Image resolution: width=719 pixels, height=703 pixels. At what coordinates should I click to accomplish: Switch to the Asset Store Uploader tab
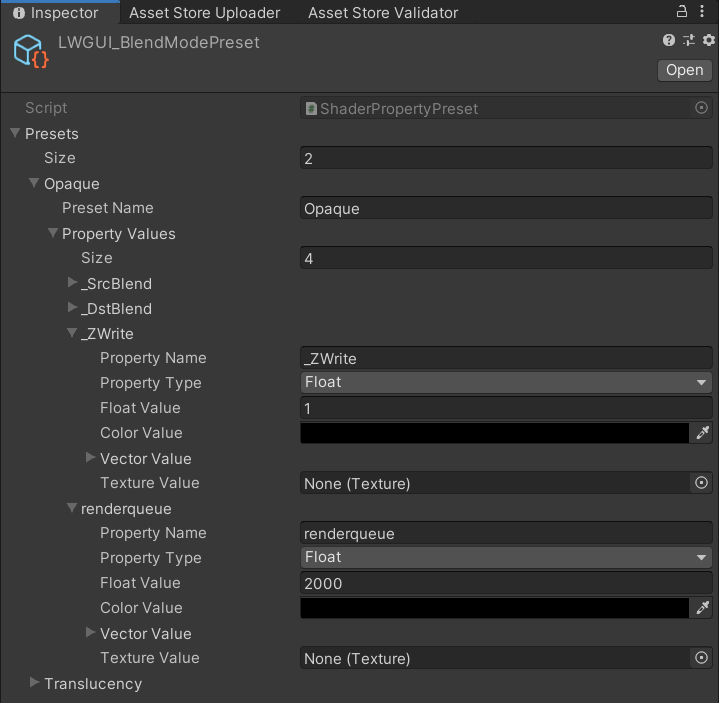204,13
